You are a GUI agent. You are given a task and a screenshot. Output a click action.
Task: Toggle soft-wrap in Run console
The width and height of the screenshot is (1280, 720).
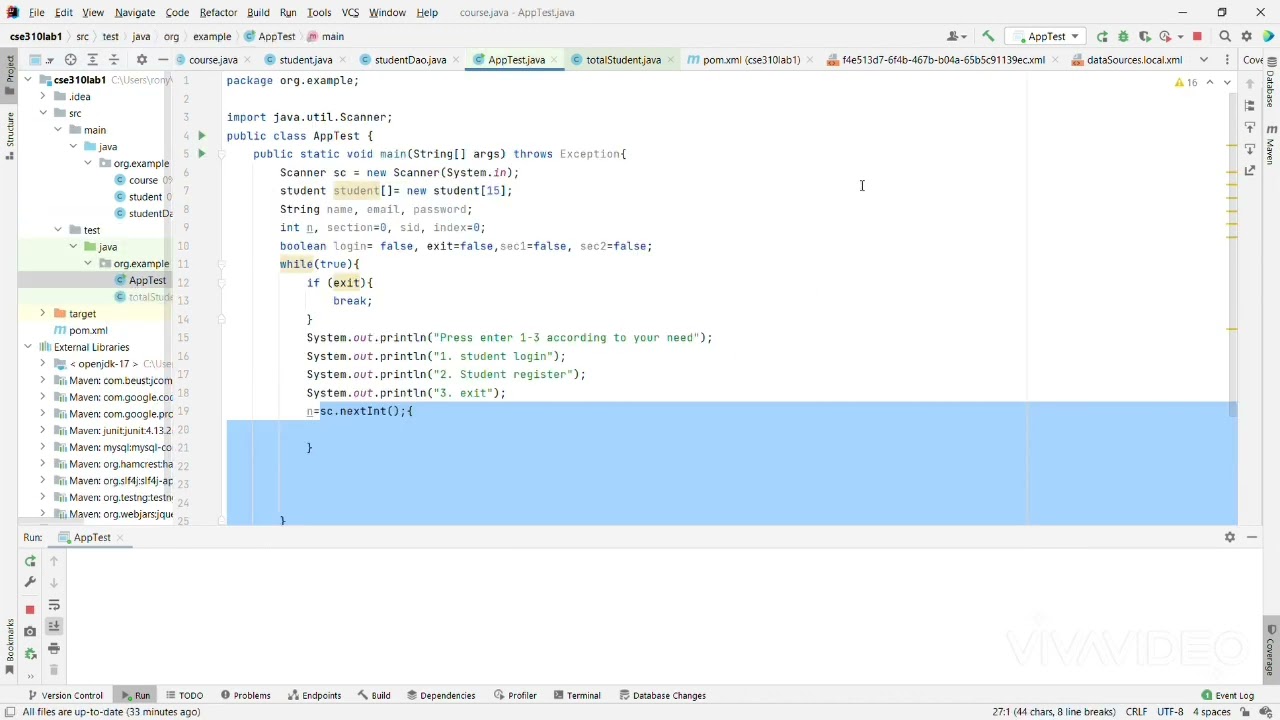pos(54,605)
